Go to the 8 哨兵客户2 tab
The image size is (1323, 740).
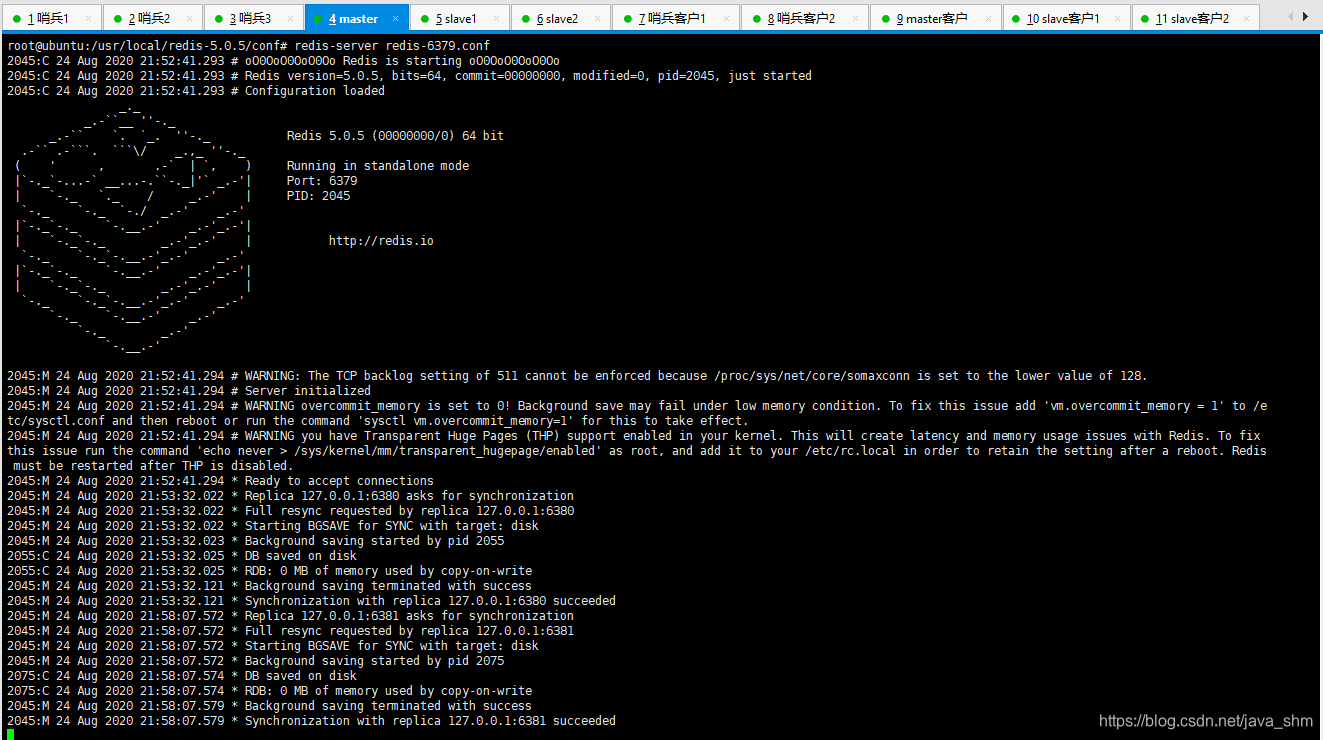pos(805,18)
